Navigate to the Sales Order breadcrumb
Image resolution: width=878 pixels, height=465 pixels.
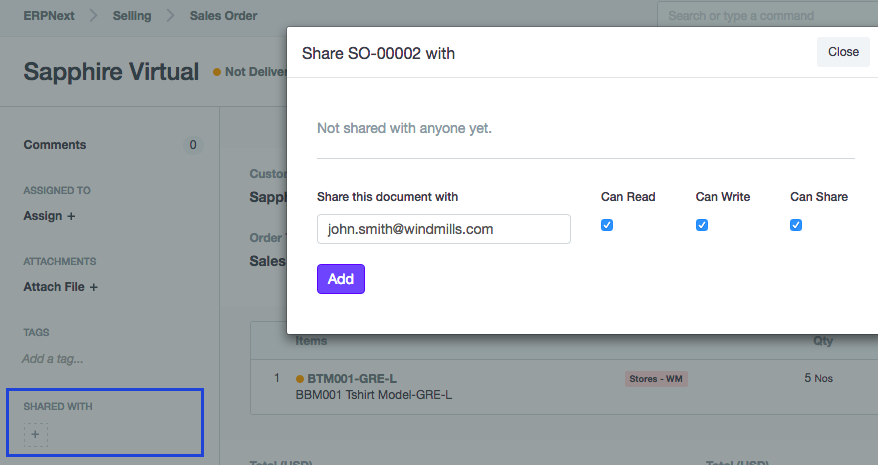[223, 16]
